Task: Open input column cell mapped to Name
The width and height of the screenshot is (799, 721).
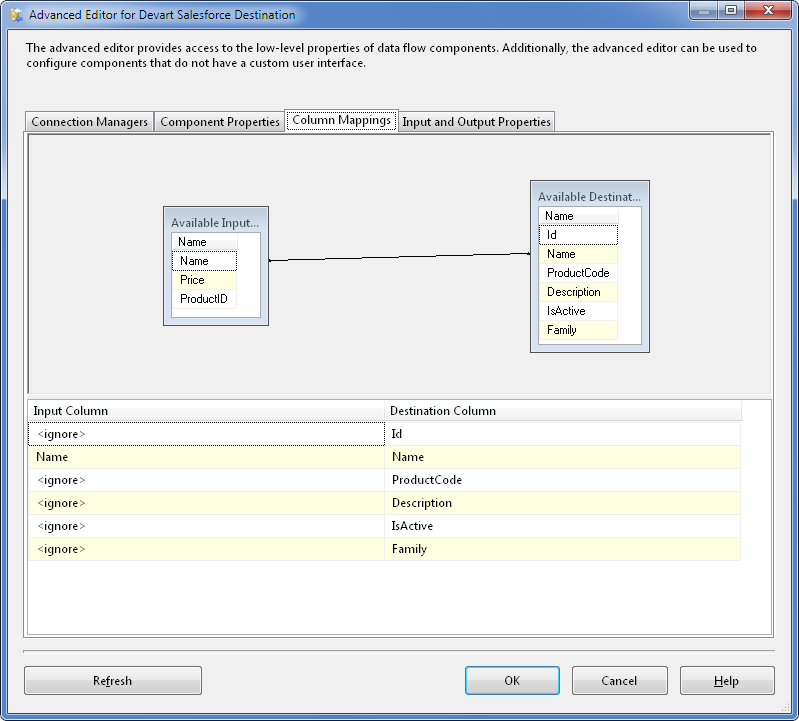Action: [x=206, y=457]
